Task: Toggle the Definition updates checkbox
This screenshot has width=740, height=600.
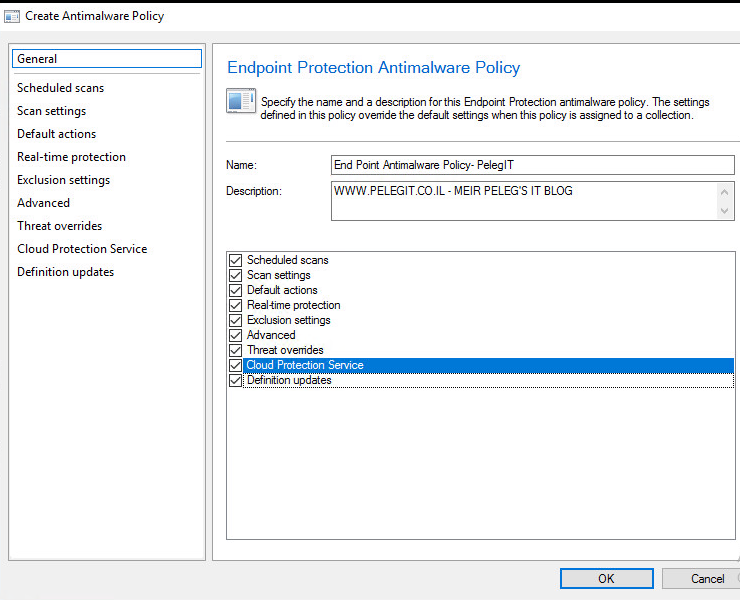Action: click(235, 380)
